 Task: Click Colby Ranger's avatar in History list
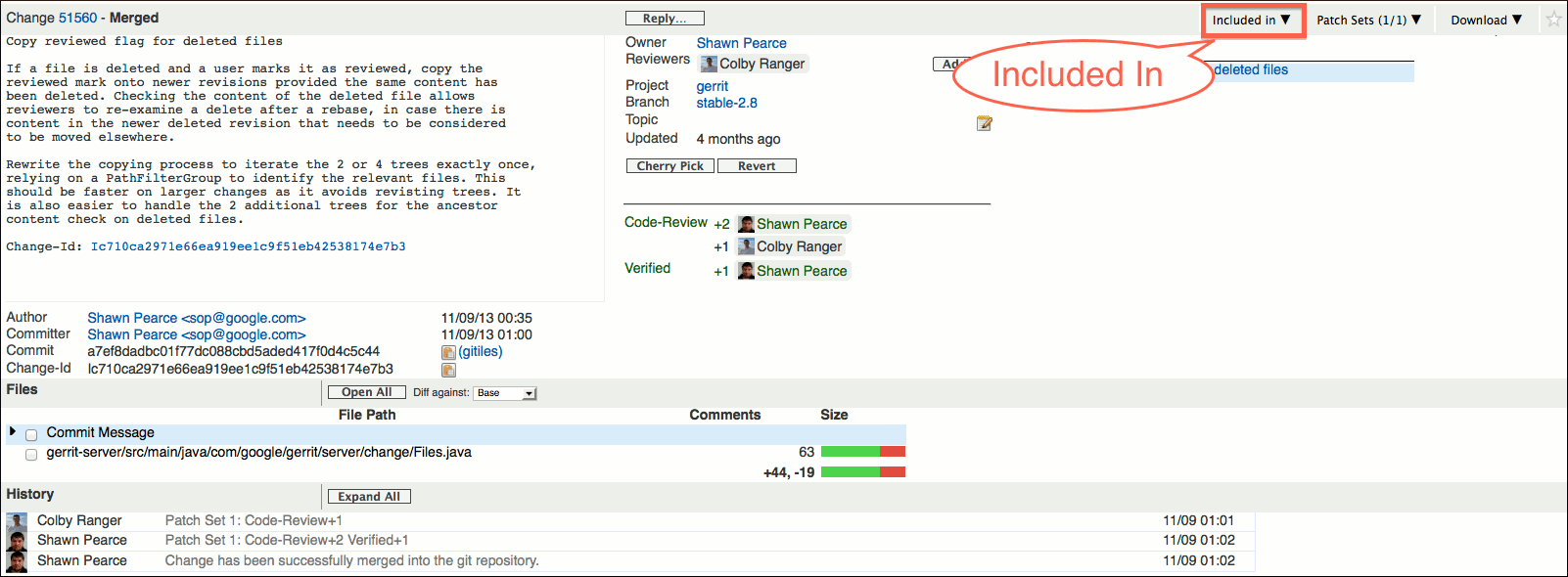point(18,521)
